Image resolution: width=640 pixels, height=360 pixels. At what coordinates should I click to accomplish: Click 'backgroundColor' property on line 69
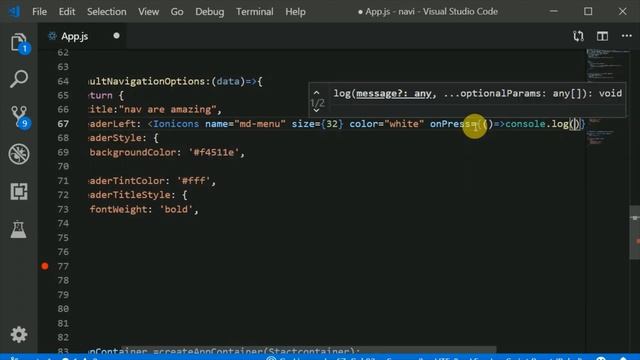(x=133, y=152)
